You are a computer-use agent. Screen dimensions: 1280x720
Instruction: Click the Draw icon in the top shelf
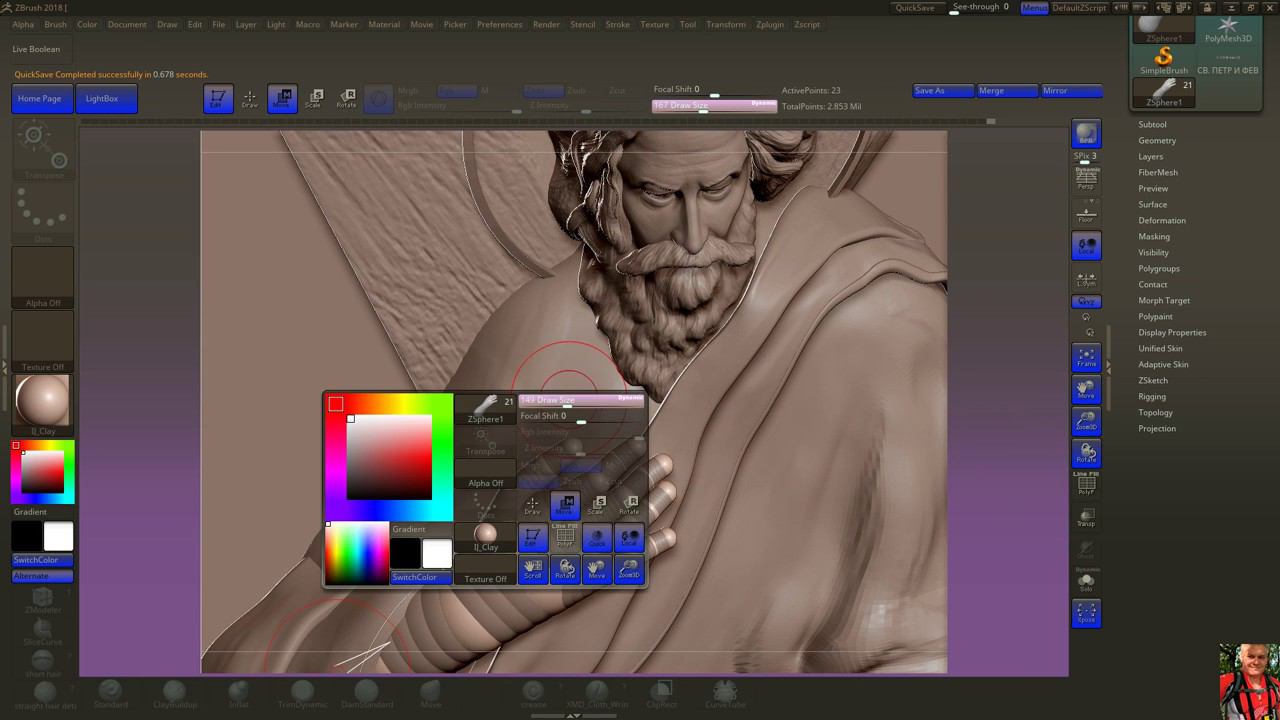click(x=250, y=99)
